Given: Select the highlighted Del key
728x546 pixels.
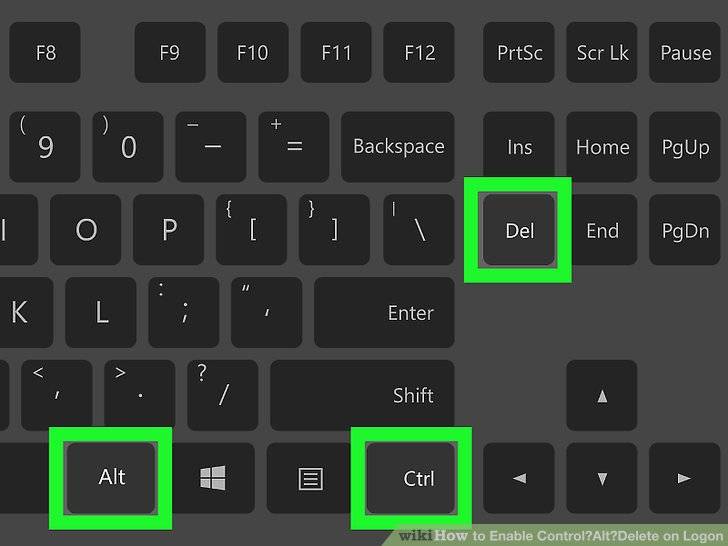Looking at the screenshot, I should click(x=519, y=230).
